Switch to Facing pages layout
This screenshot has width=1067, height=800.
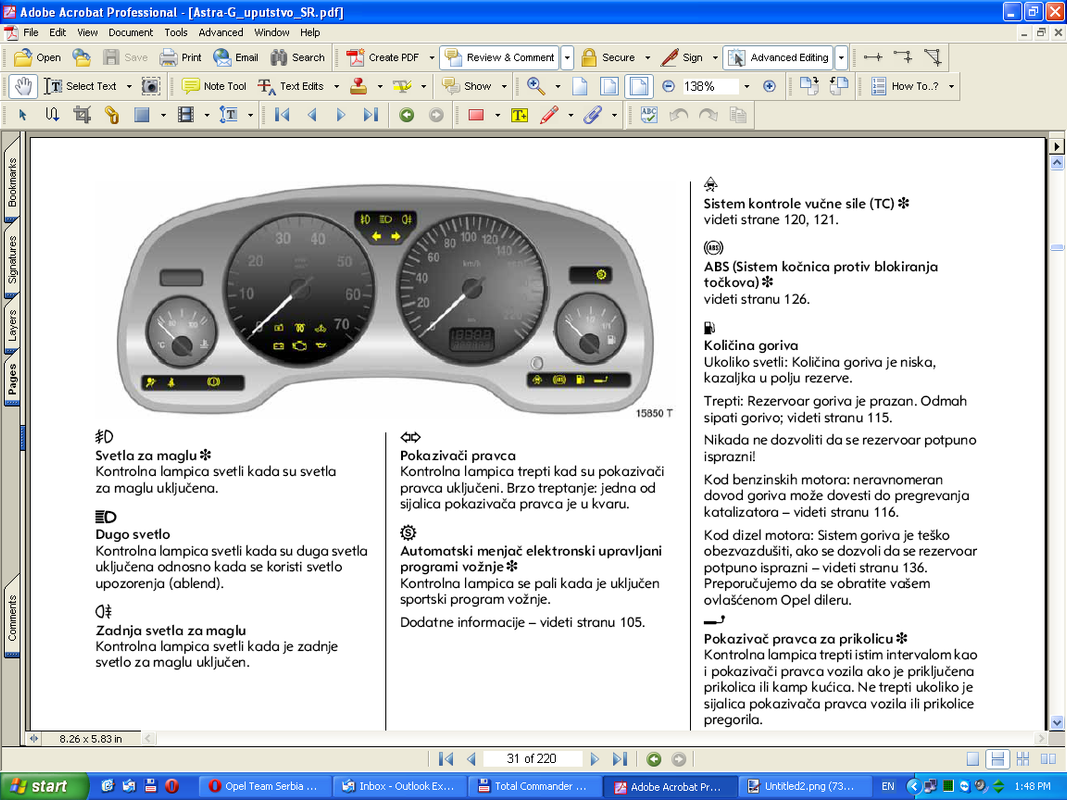point(1049,759)
